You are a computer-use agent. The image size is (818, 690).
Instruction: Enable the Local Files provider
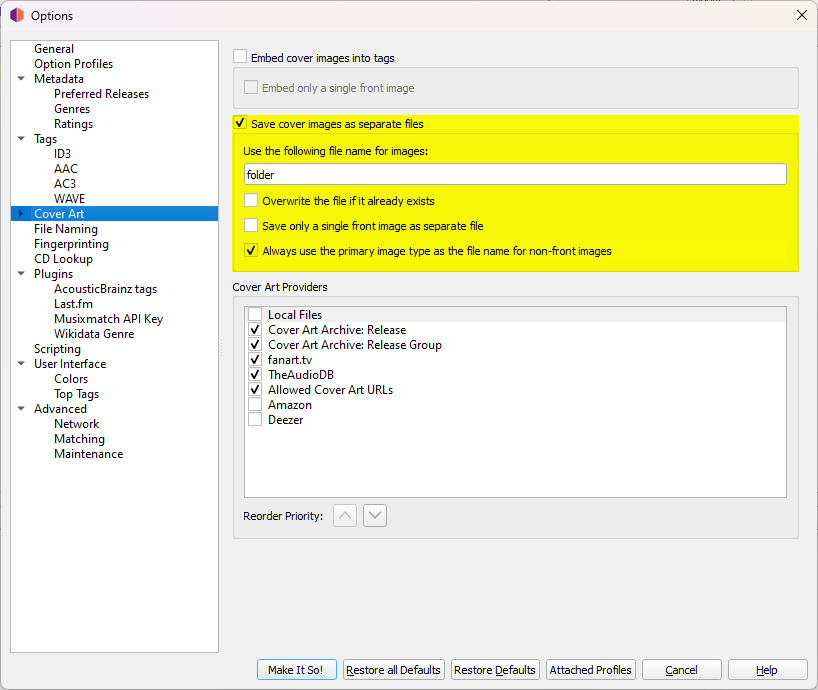pos(254,314)
